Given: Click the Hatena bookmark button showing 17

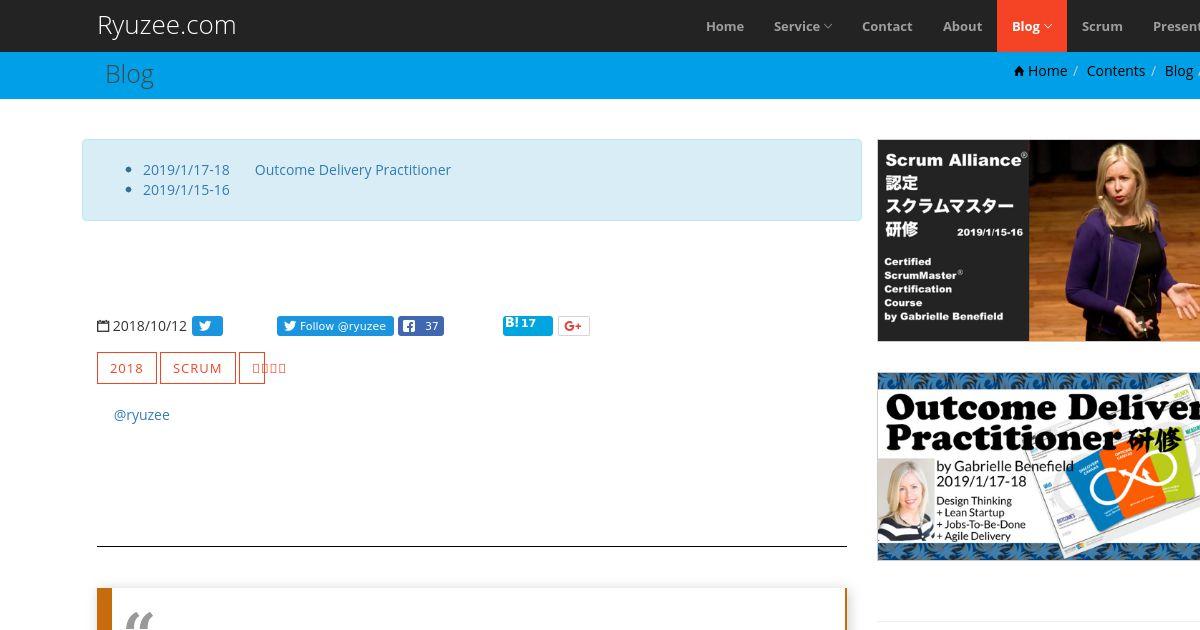Looking at the screenshot, I should point(528,325).
